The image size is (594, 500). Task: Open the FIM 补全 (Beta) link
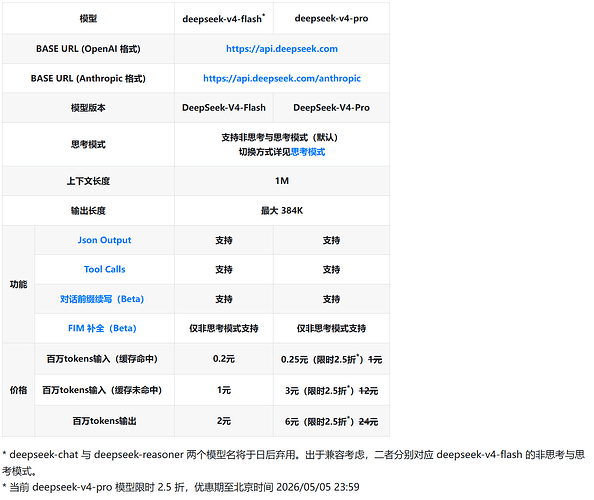click(x=102, y=328)
